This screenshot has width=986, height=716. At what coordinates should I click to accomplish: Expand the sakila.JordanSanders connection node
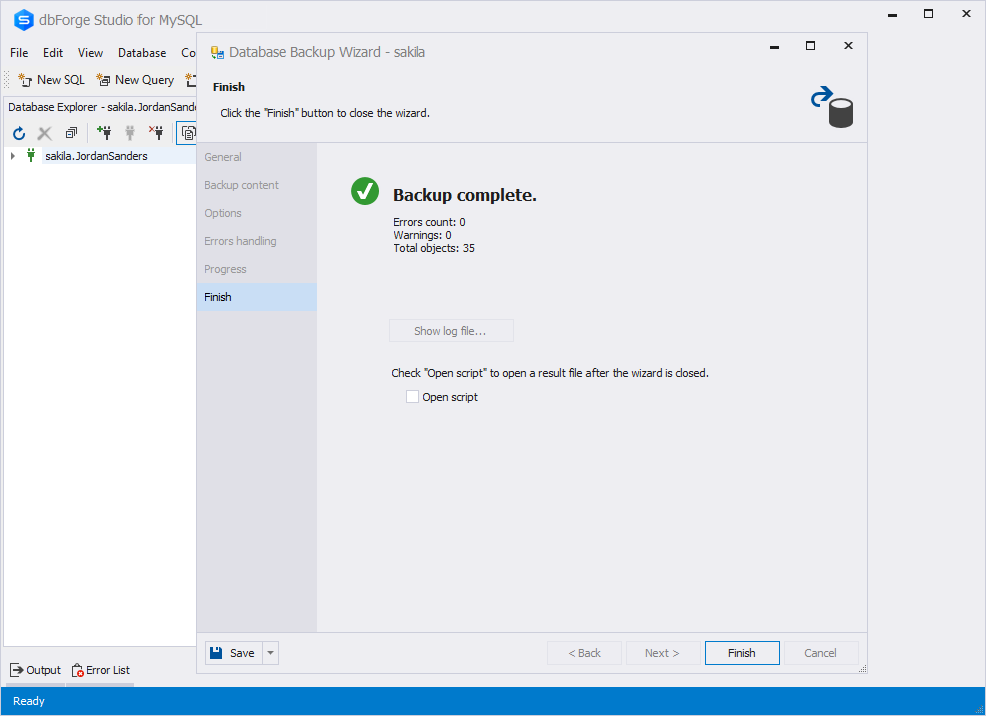click(13, 155)
